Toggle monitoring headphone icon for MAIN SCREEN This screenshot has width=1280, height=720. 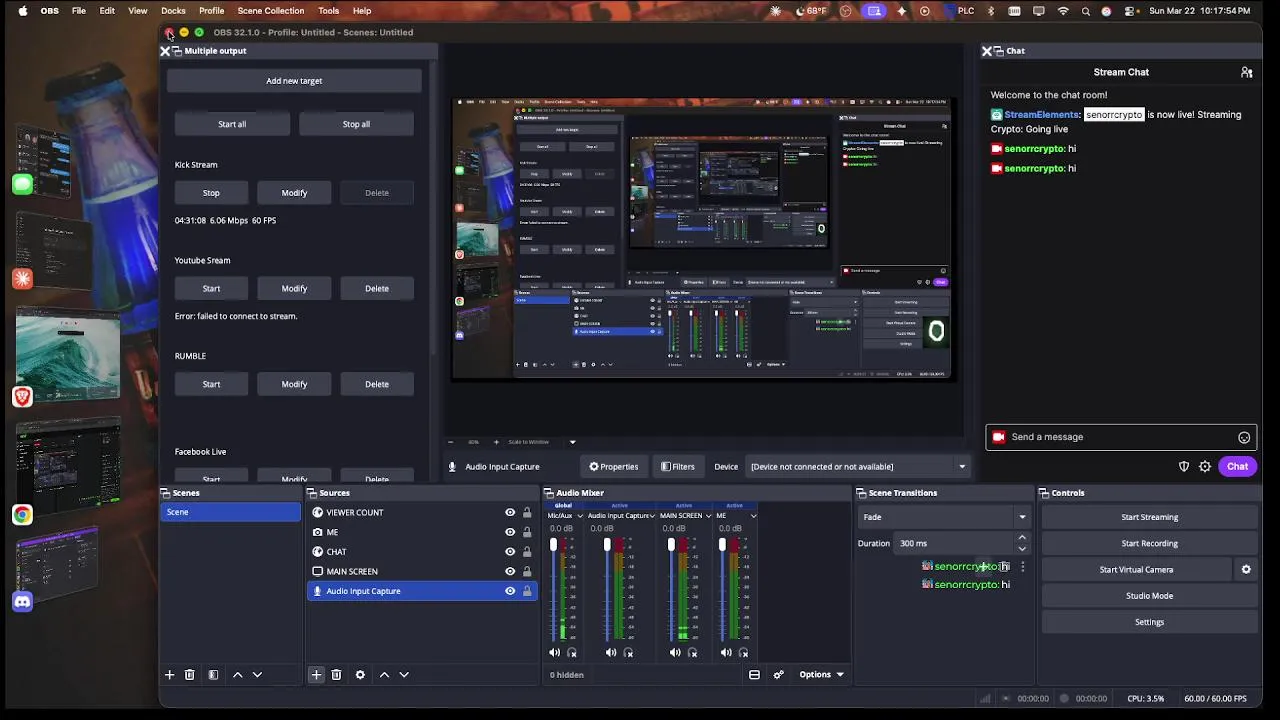(x=692, y=653)
